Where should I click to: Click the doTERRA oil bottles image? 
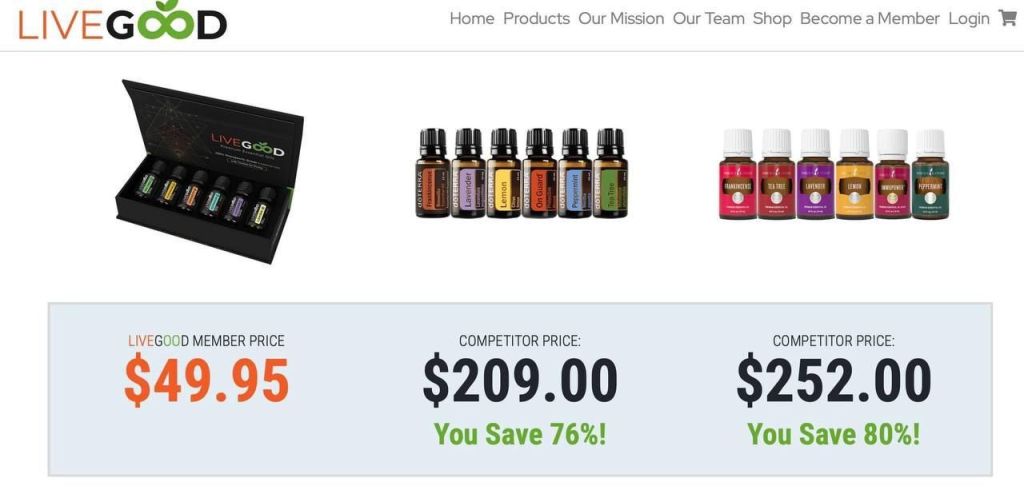[x=522, y=173]
